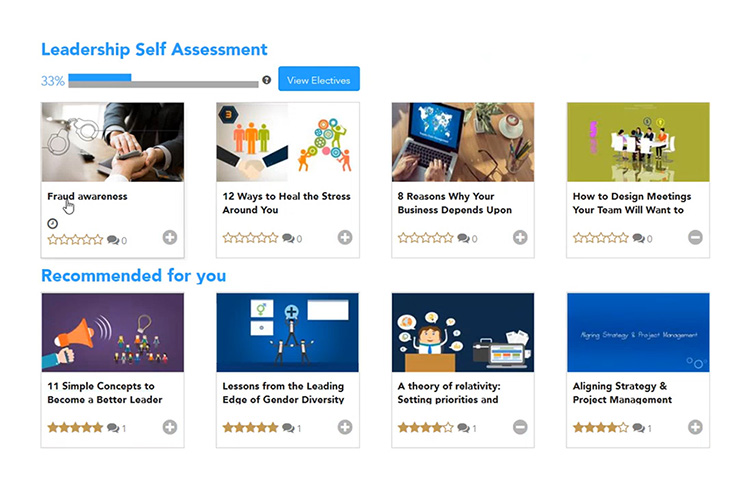Add 11 Simple Concepts to Become a Better Leader

tap(170, 427)
